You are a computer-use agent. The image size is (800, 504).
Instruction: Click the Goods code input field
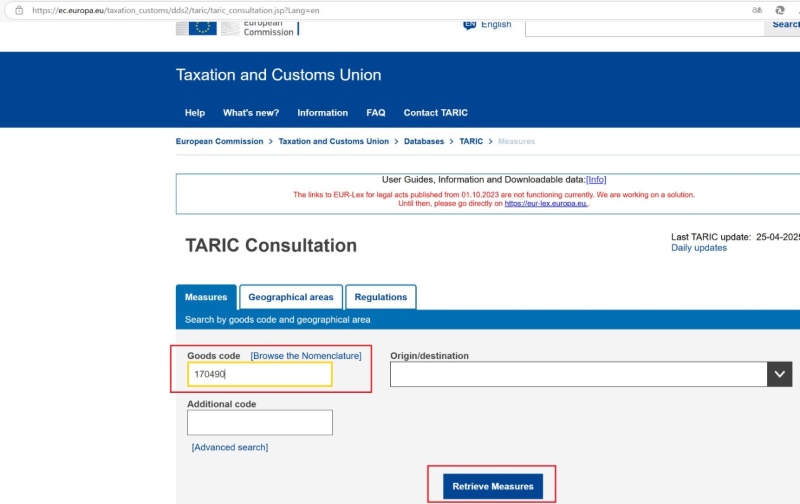click(260, 374)
